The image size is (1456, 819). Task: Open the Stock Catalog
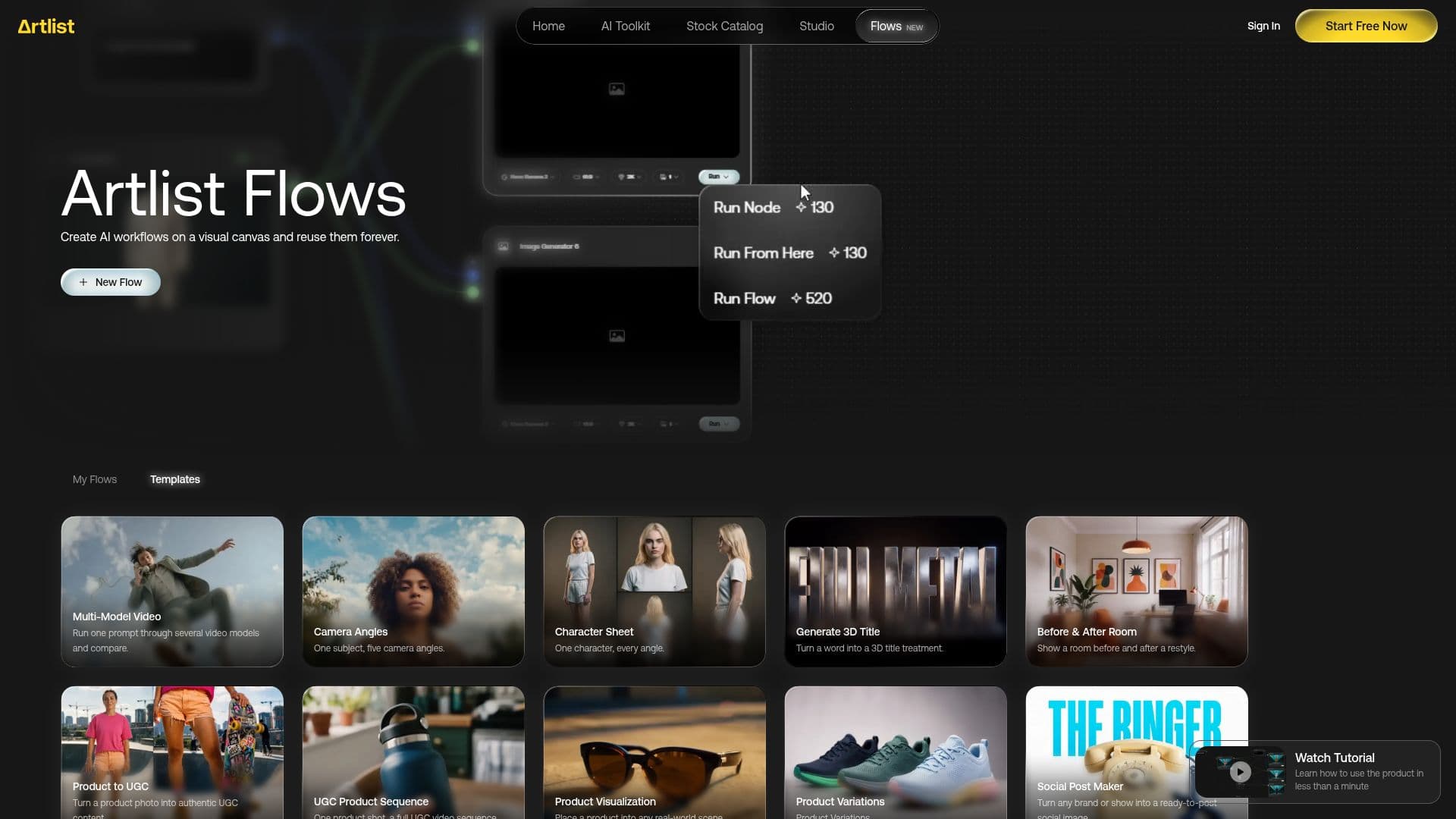point(724,26)
